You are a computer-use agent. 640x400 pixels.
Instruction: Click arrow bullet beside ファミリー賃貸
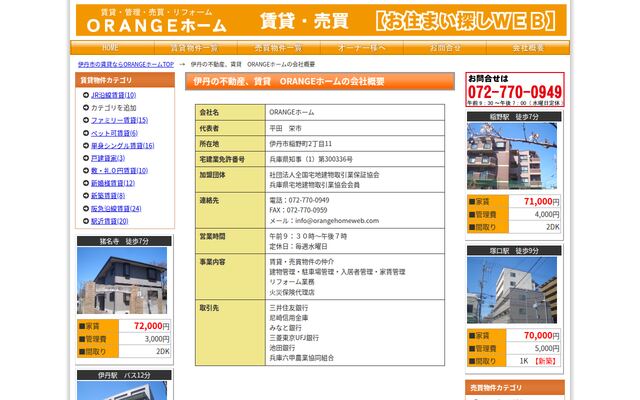pyautogui.click(x=86, y=120)
